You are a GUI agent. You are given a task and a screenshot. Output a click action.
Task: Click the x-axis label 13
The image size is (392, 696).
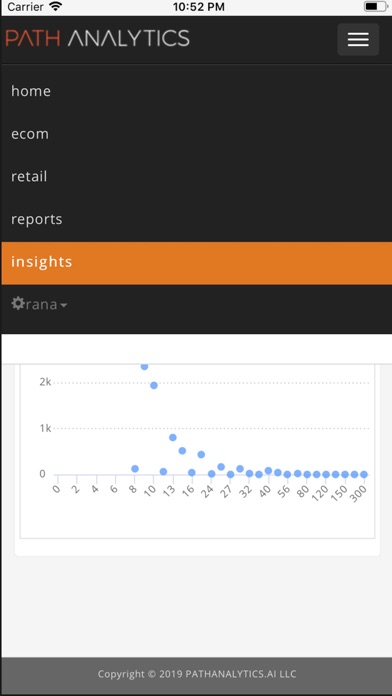pos(170,491)
